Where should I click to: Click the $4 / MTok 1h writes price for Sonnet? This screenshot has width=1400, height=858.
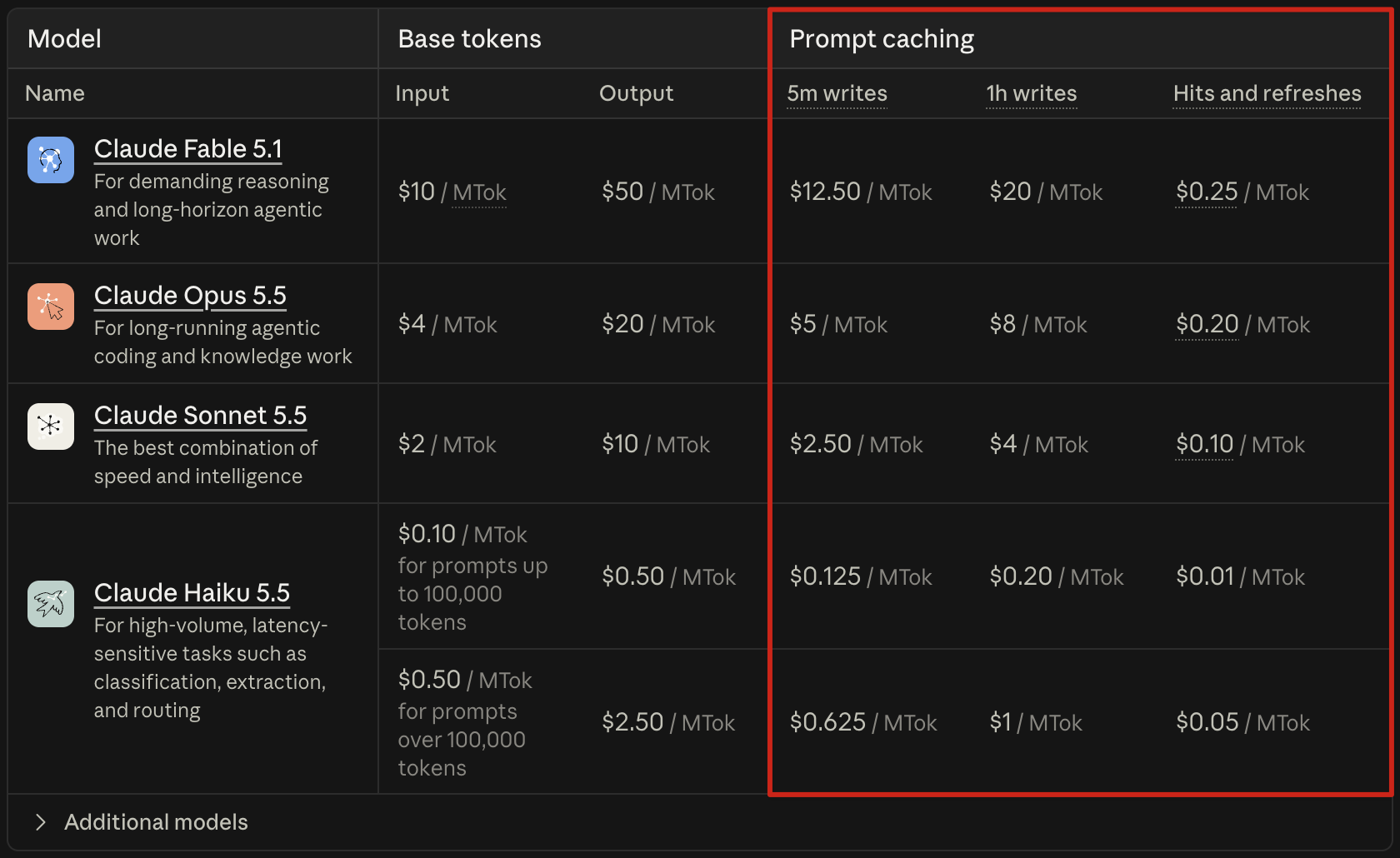coord(1039,445)
